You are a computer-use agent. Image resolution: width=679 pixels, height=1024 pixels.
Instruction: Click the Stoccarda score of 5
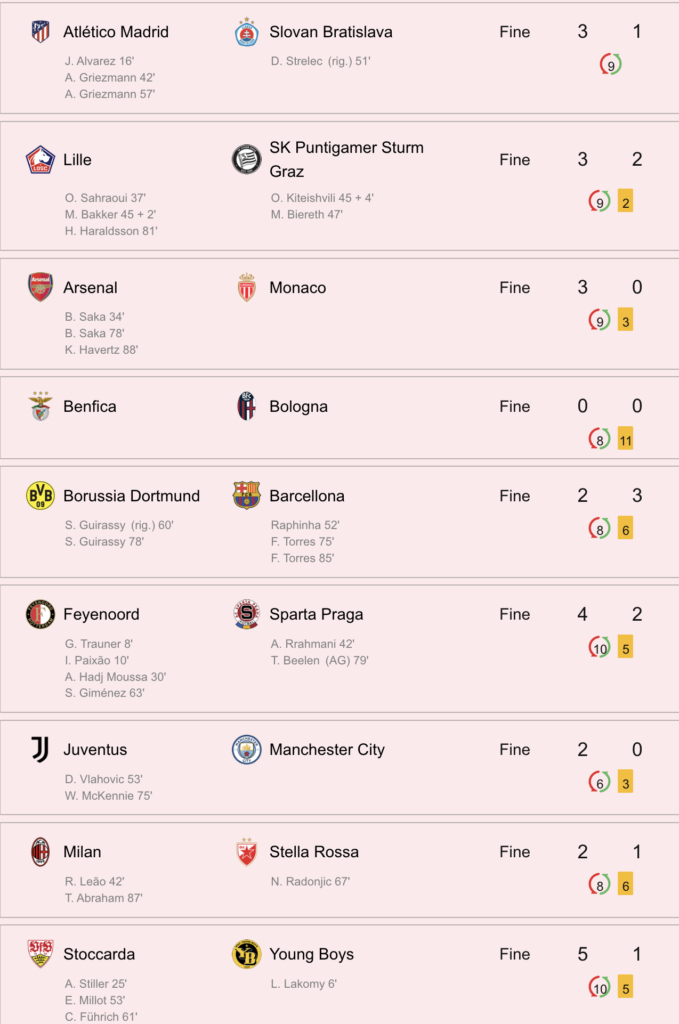(x=582, y=954)
